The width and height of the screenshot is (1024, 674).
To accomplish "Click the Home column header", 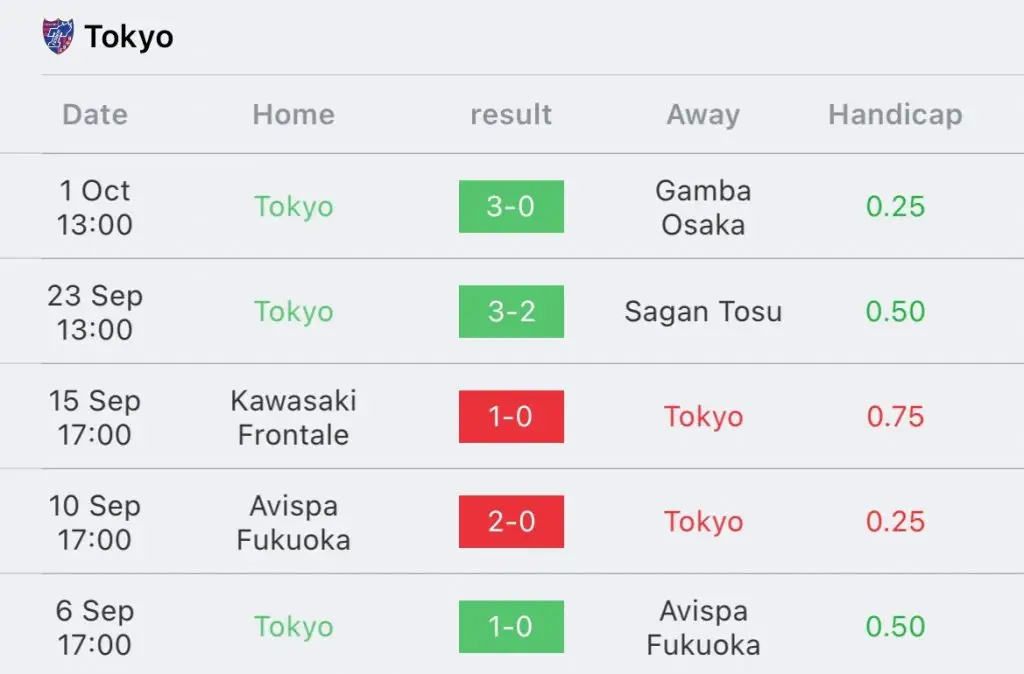I will [x=294, y=114].
